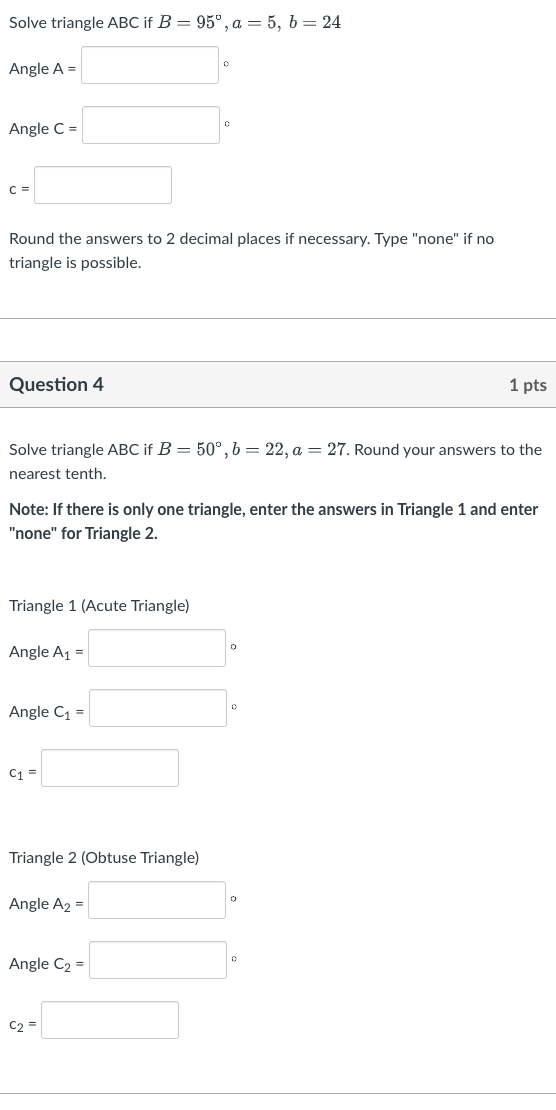
Task: Focus the Angle C₂ answer box
Action: pyautogui.click(x=158, y=960)
